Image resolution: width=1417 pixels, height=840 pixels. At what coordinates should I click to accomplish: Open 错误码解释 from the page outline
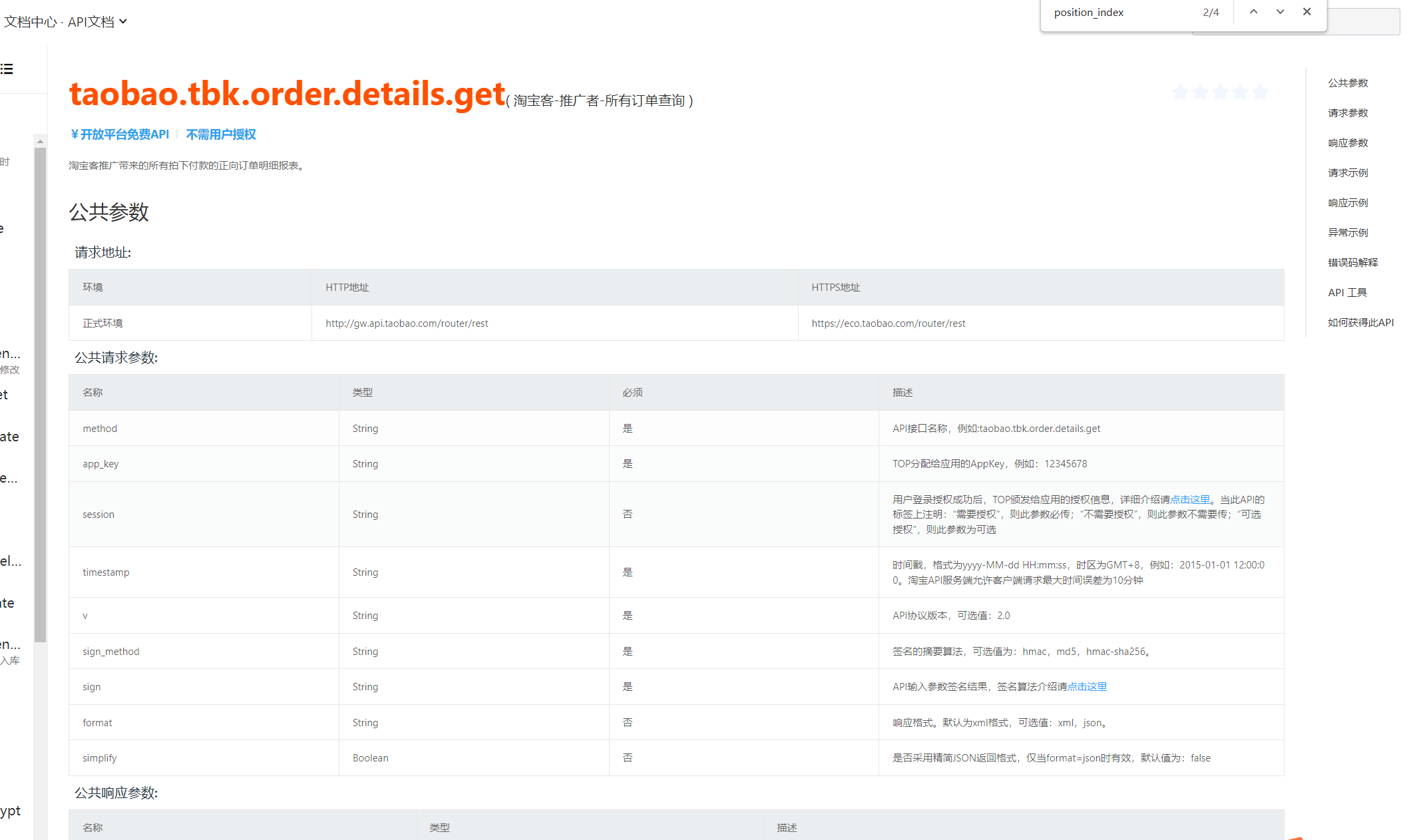pyautogui.click(x=1352, y=262)
